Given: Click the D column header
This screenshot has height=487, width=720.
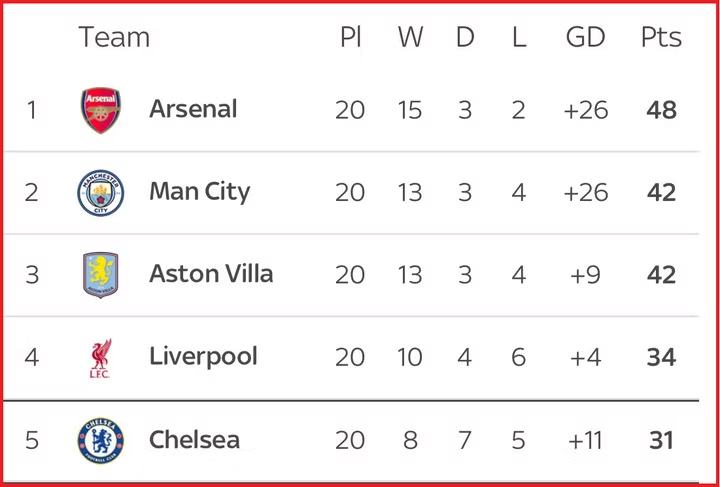Looking at the screenshot, I should point(465,38).
